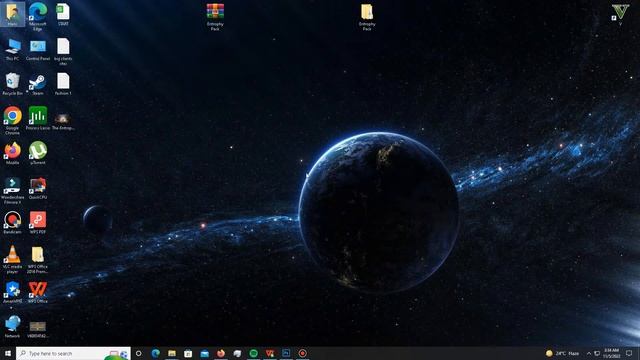Click the red record icon on taskbar

tap(302, 353)
